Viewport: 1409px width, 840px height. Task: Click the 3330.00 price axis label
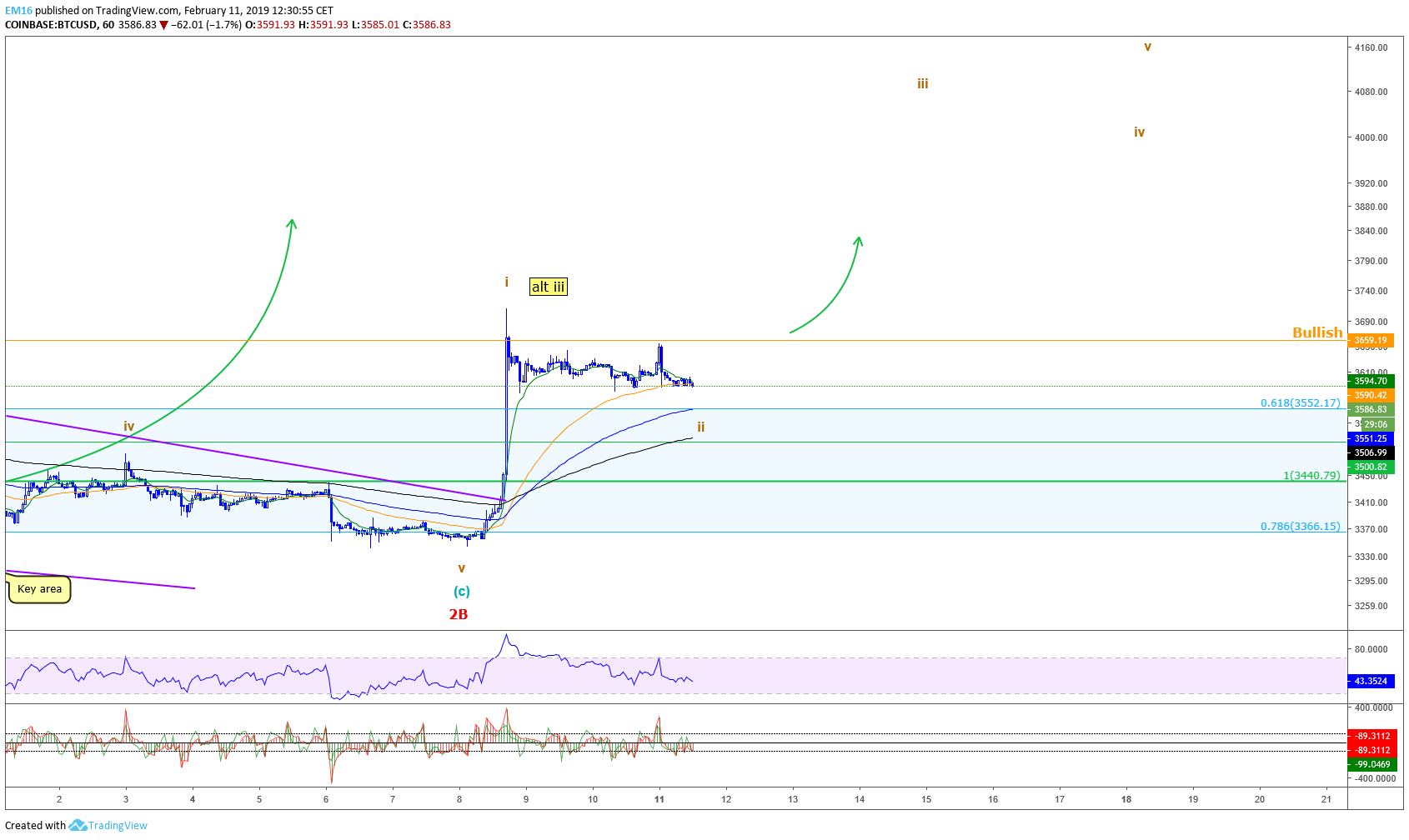click(1371, 557)
